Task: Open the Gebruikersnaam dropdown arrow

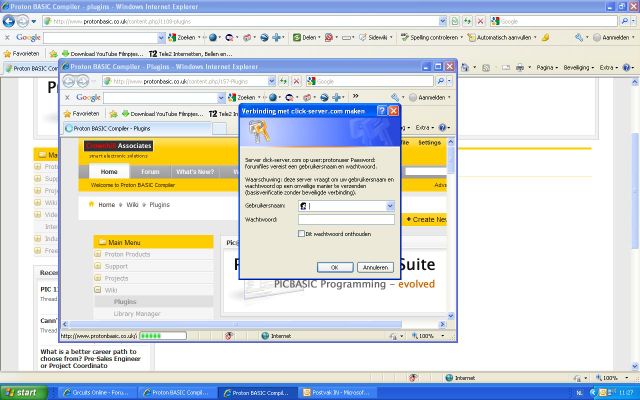Action: coord(390,206)
